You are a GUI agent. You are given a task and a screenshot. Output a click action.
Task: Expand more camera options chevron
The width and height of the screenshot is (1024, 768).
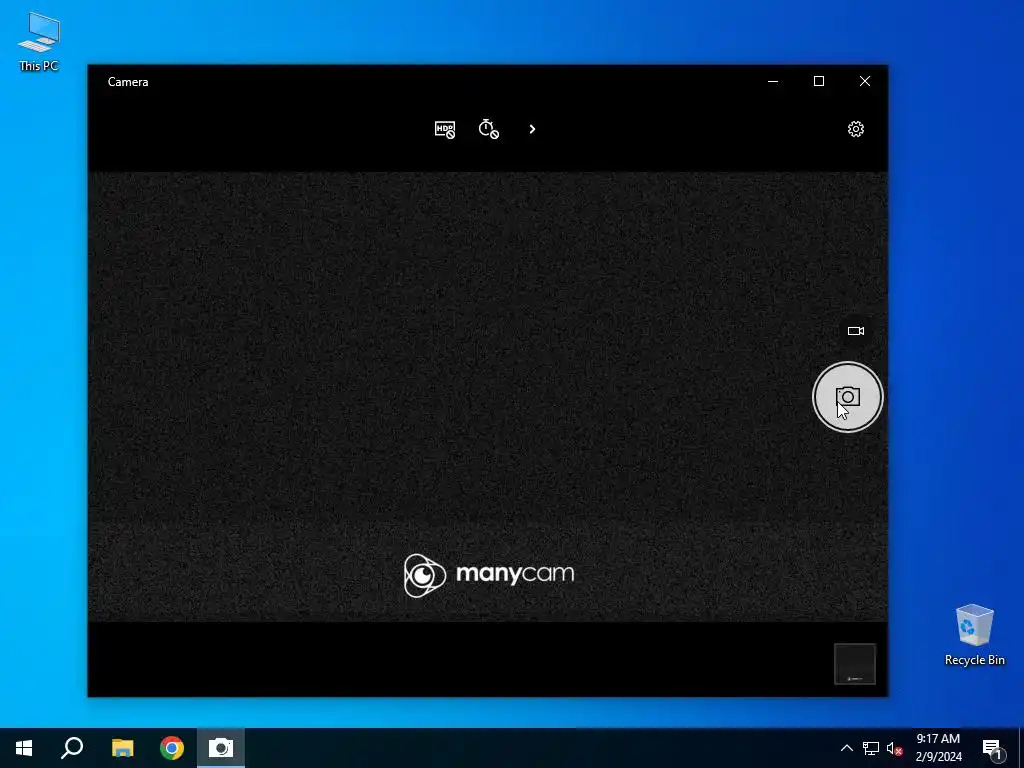coord(532,129)
